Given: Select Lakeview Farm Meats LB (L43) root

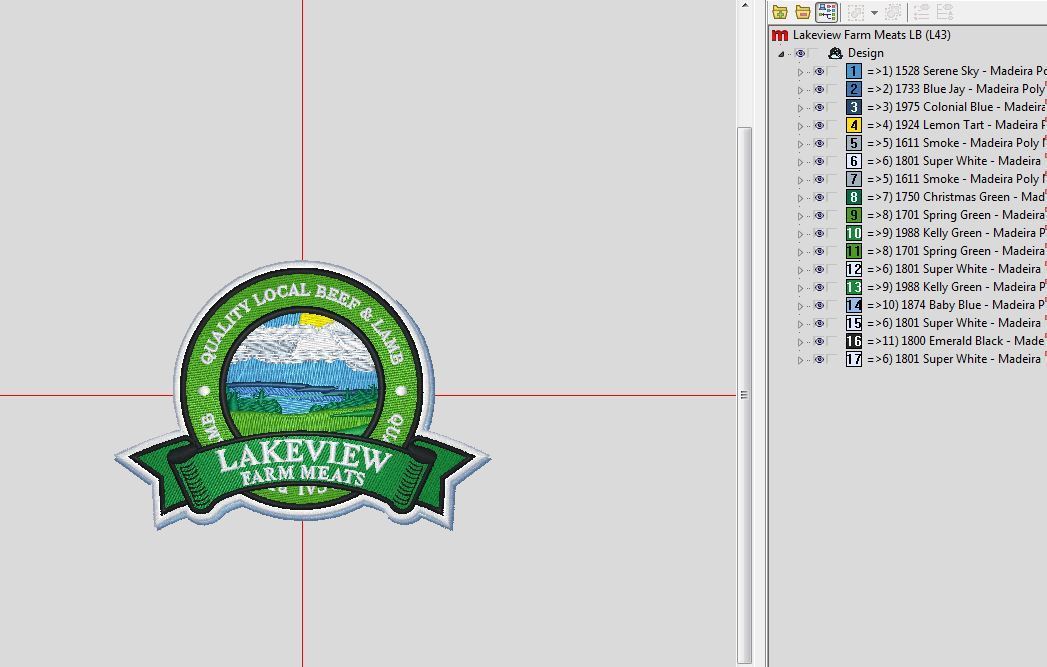Looking at the screenshot, I should click(x=871, y=35).
